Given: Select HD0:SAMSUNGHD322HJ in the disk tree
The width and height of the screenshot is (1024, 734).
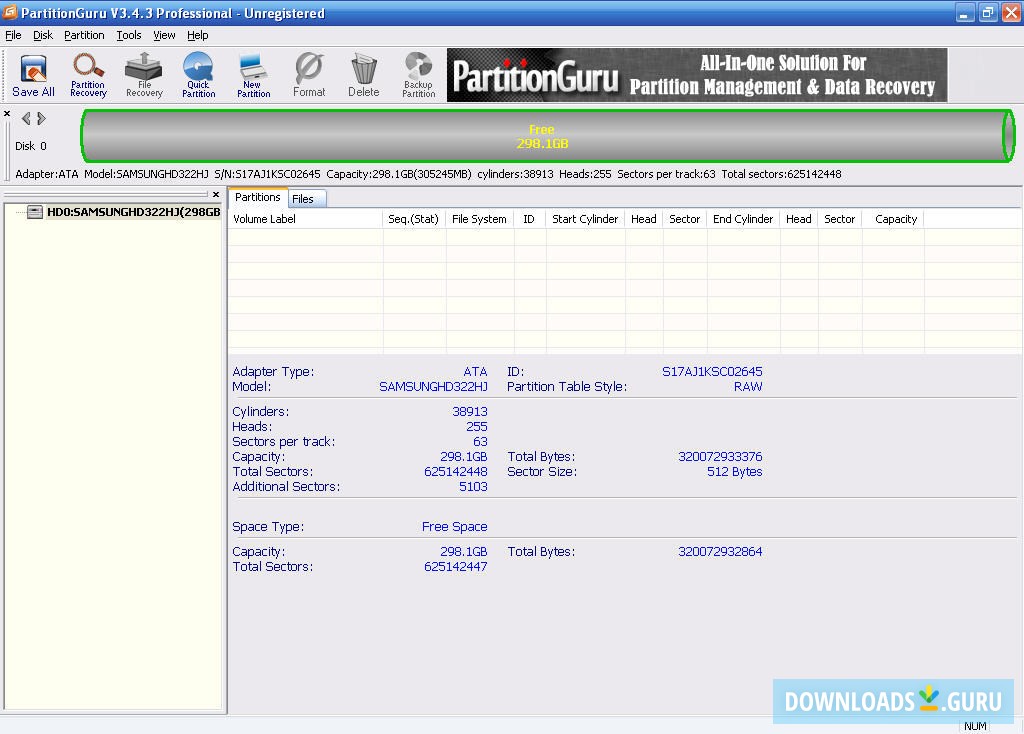Looking at the screenshot, I should click(132, 212).
